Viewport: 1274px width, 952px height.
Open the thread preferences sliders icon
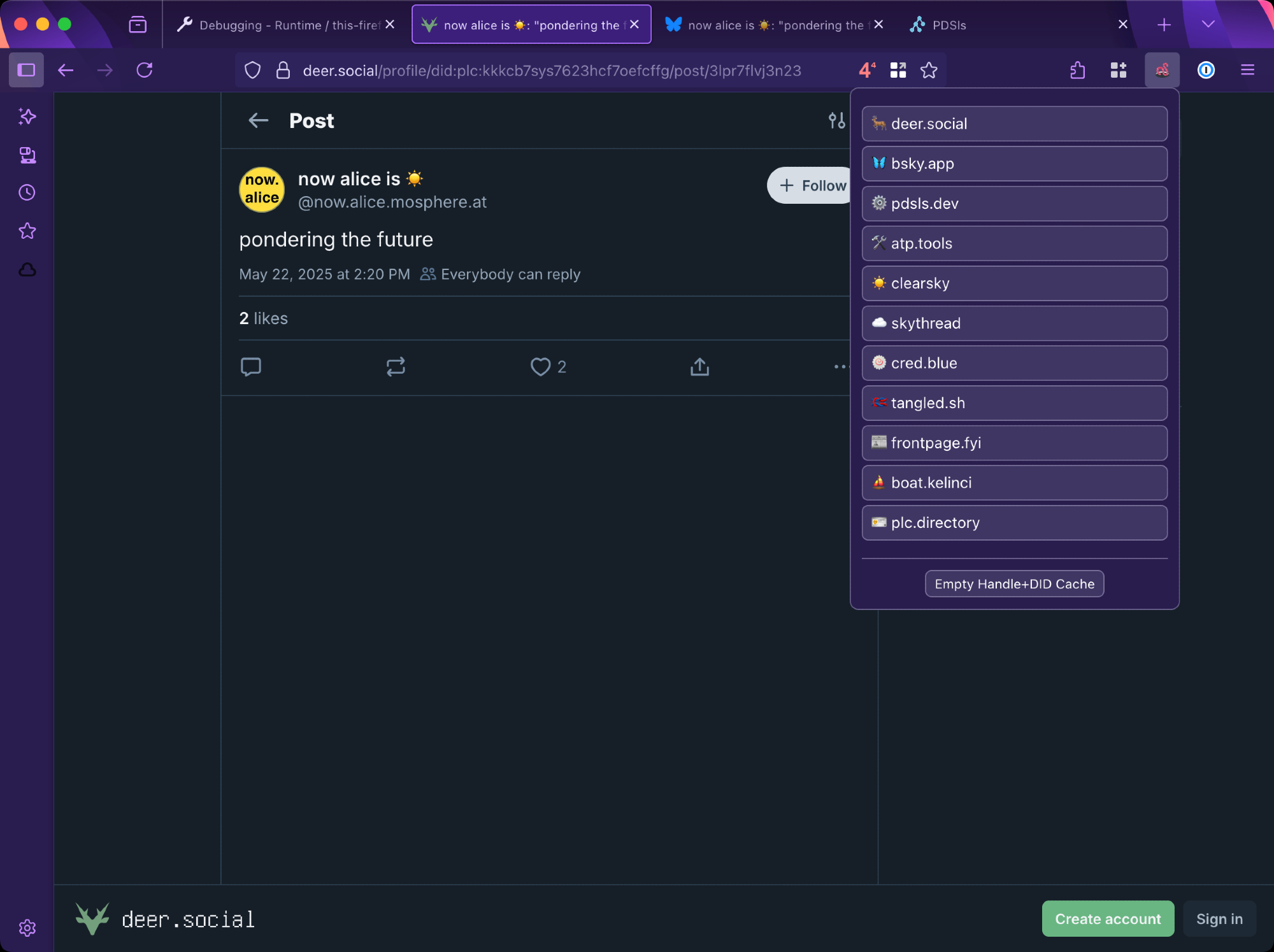(836, 120)
